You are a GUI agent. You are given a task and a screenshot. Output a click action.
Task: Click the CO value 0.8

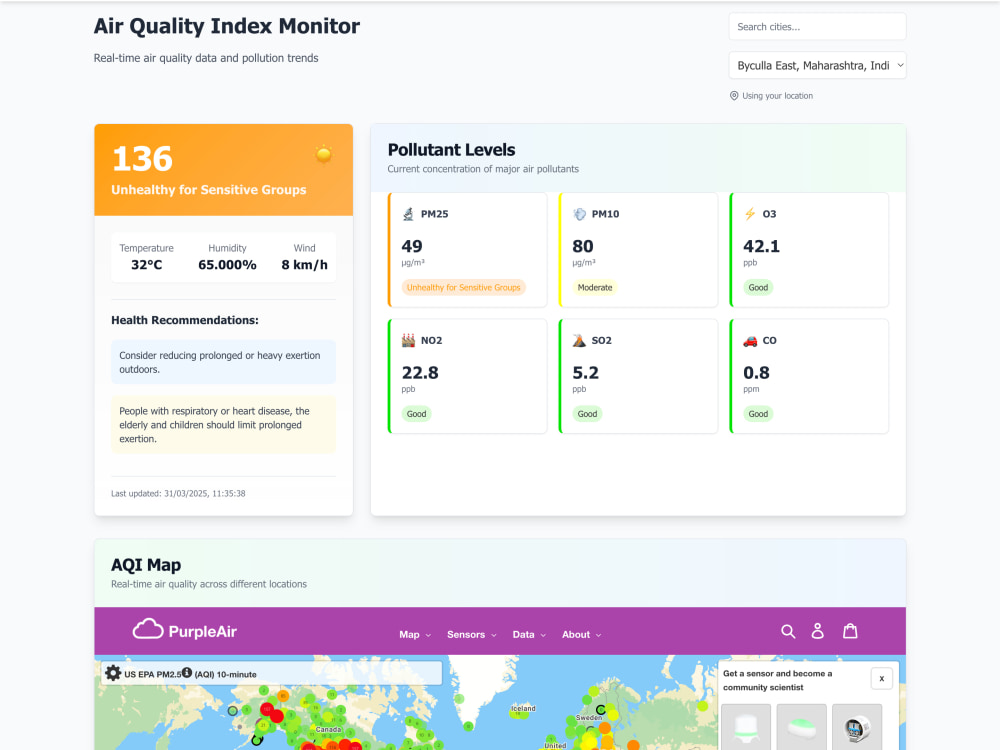[x=756, y=372]
